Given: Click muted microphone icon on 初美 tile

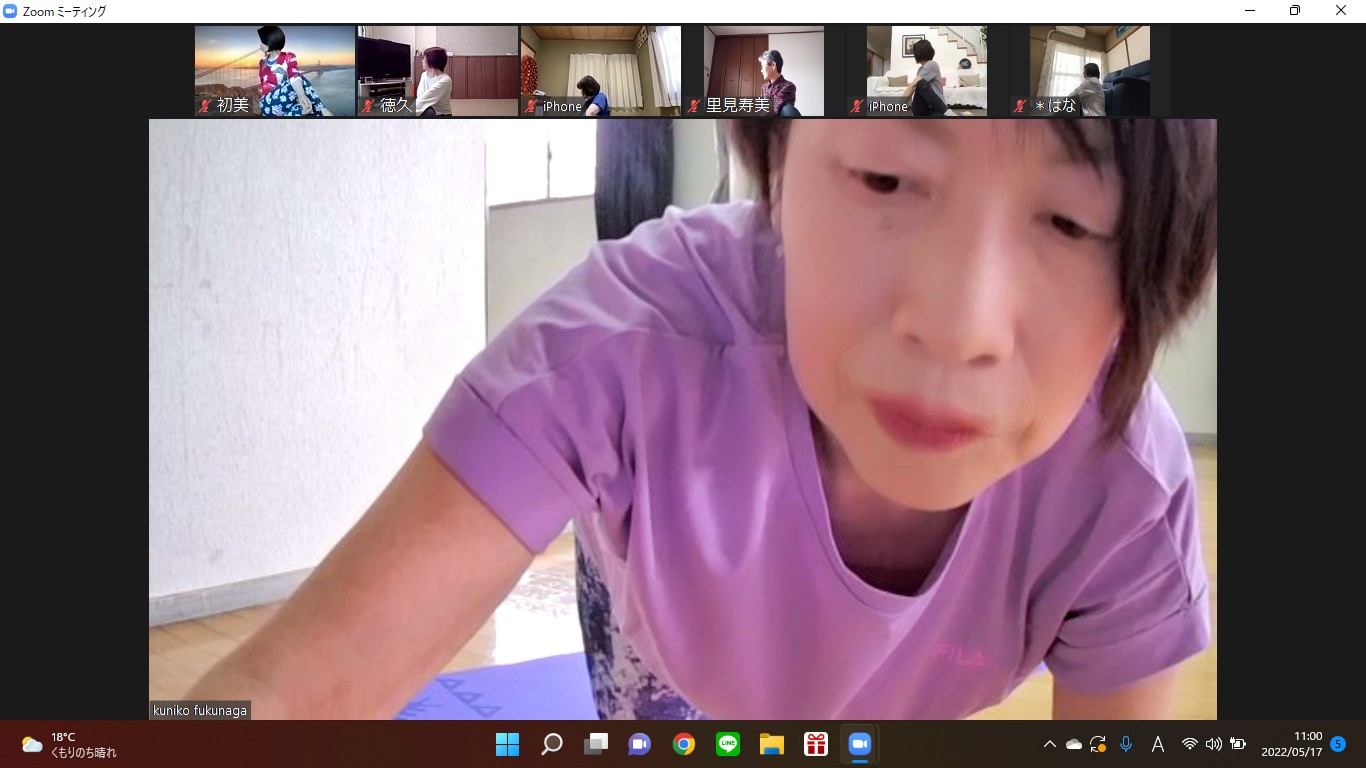Looking at the screenshot, I should click(x=205, y=106).
